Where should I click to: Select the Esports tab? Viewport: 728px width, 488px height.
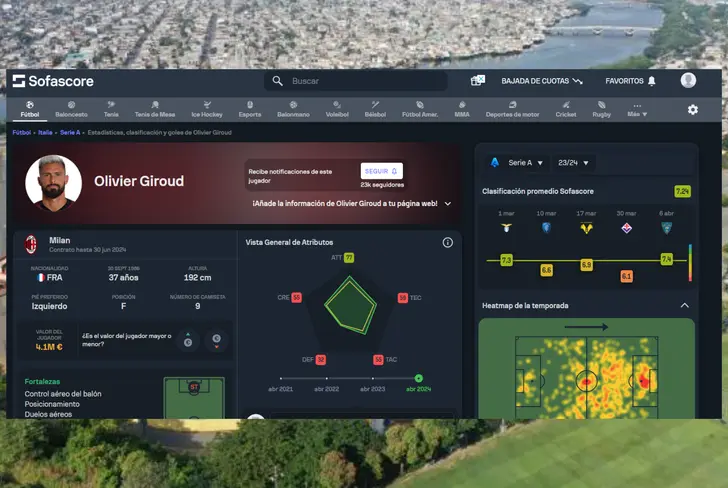250,110
